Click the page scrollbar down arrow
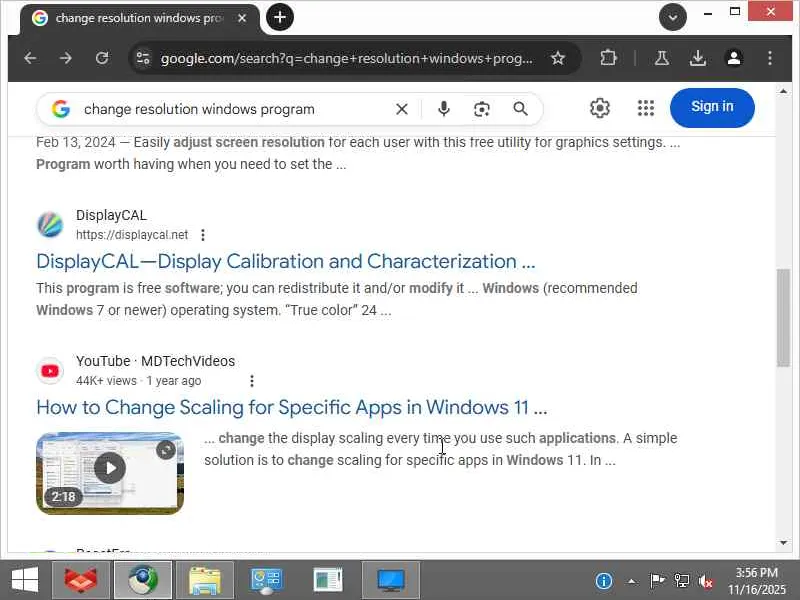The height and width of the screenshot is (600, 800). click(783, 543)
